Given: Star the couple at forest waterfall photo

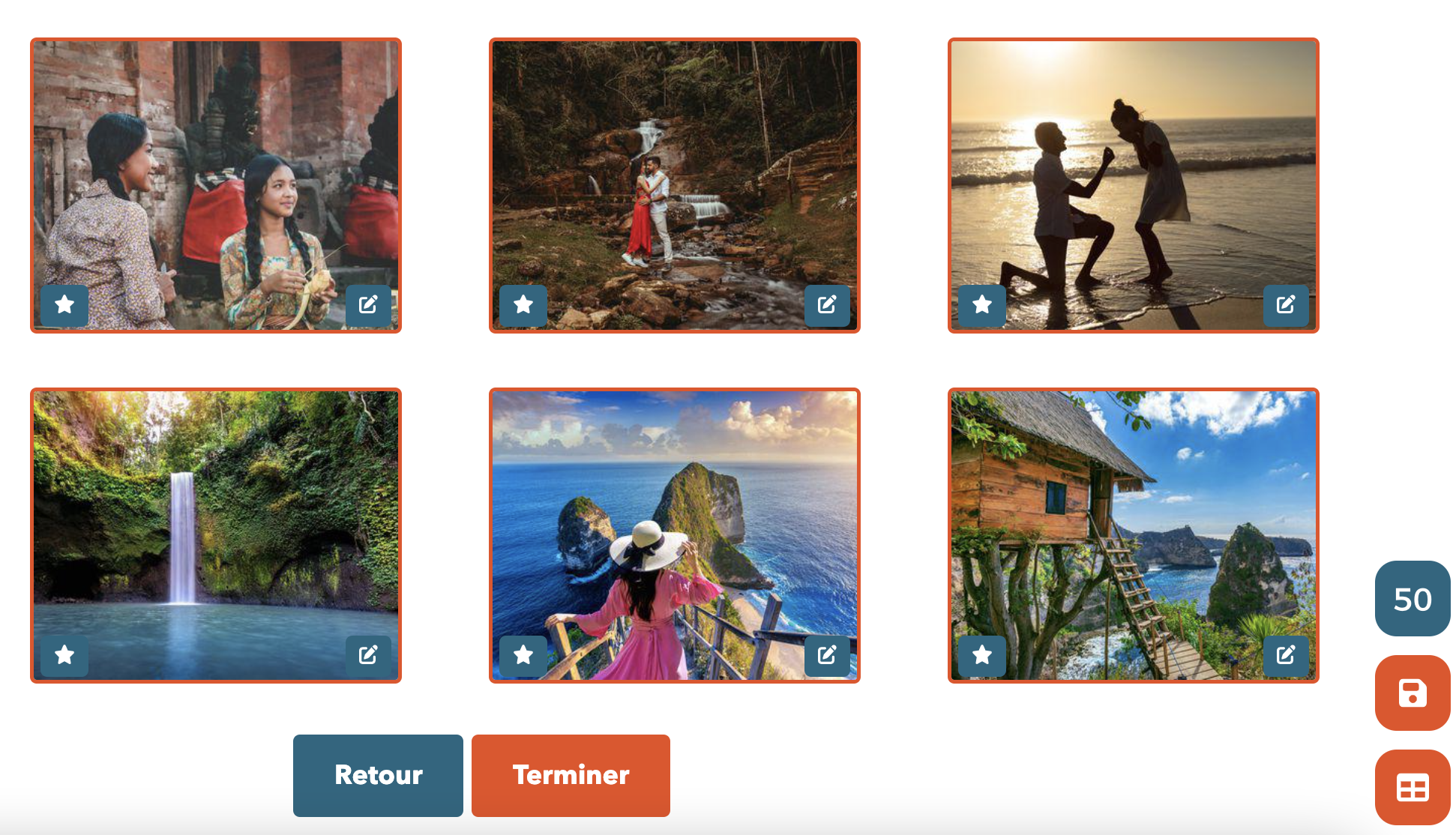Looking at the screenshot, I should 523,304.
